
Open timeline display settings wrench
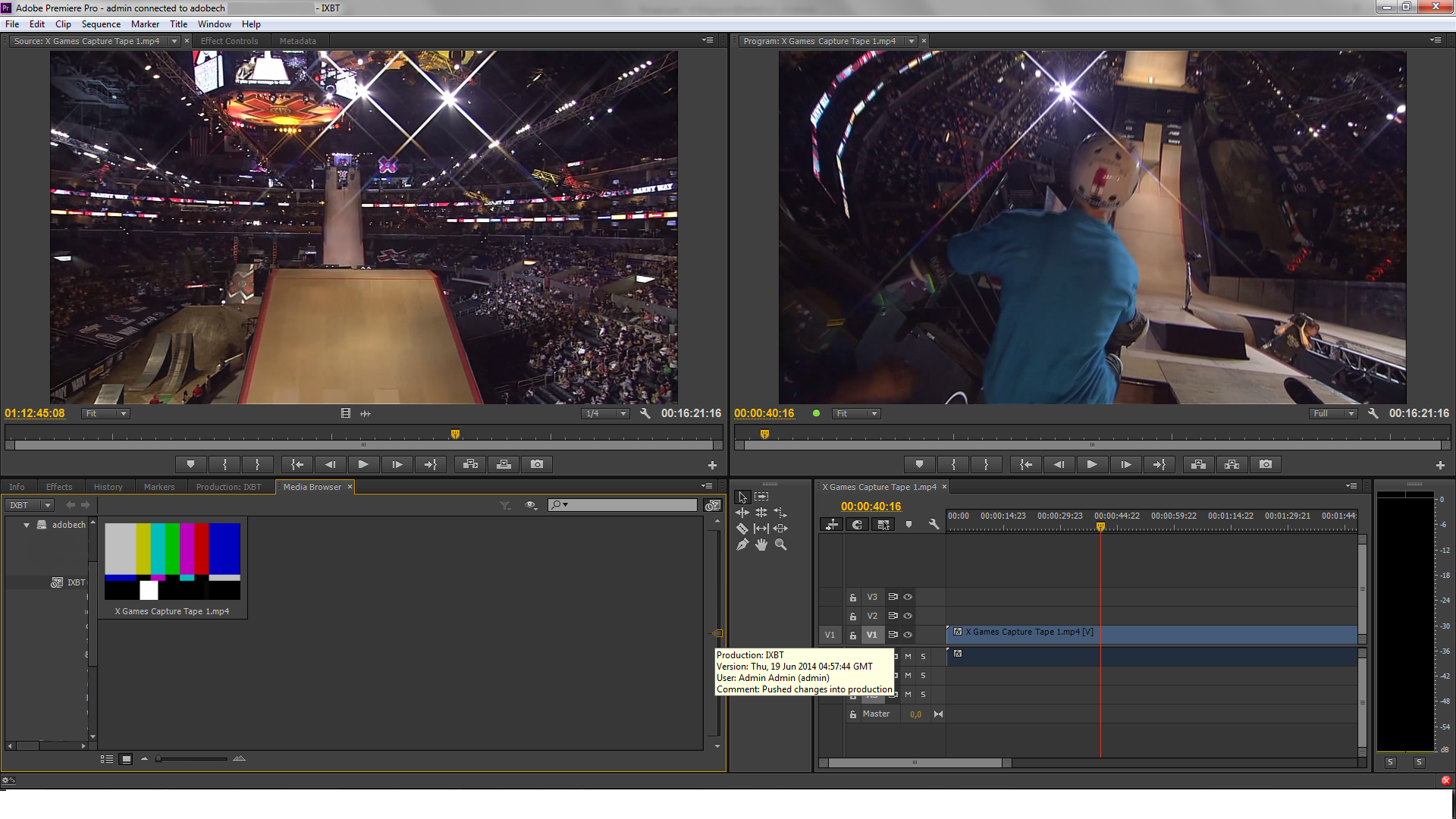pos(934,524)
